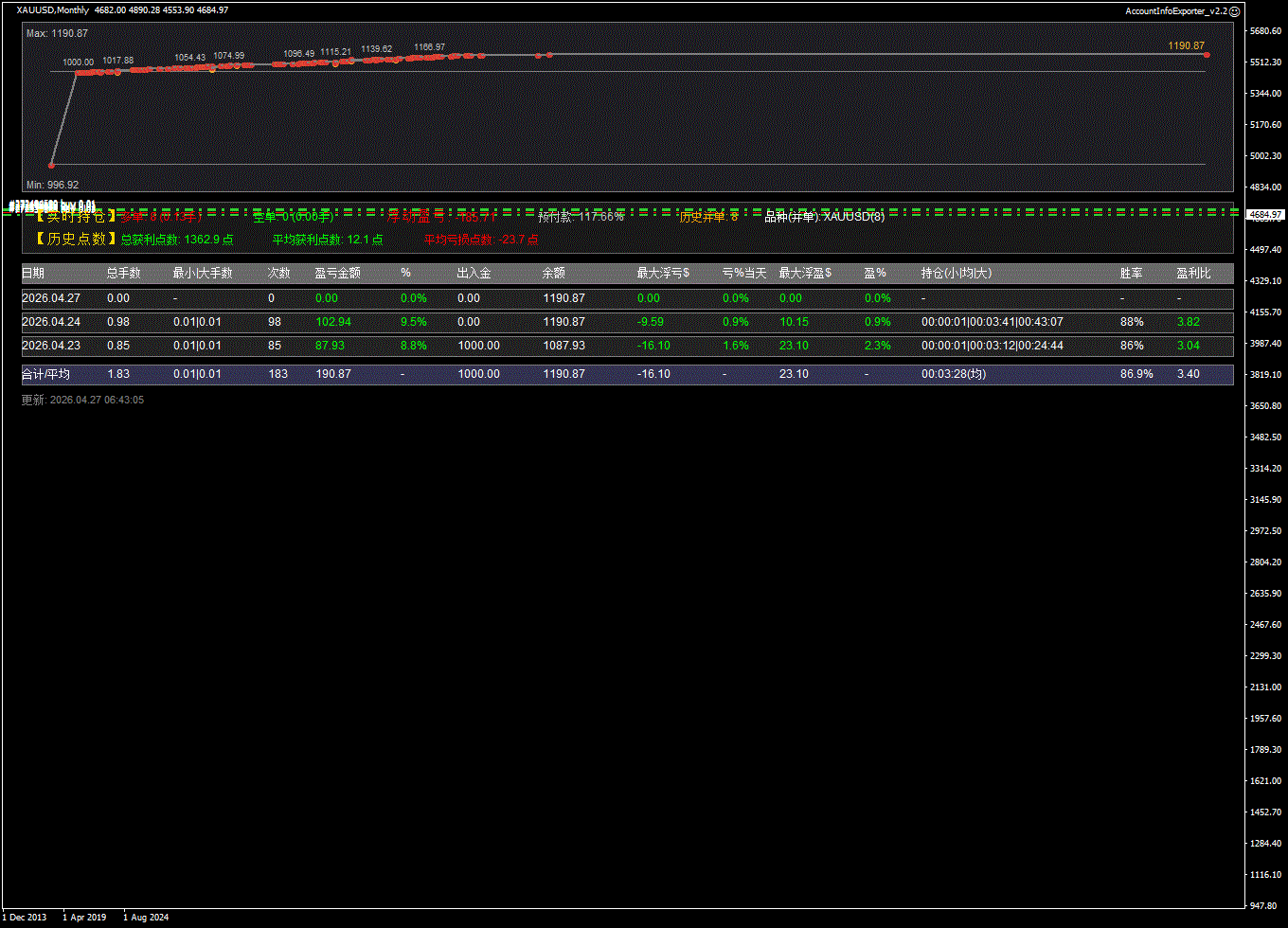Click the 1166.97 label on the equity curve
The height and width of the screenshot is (928, 1288).
tap(429, 47)
